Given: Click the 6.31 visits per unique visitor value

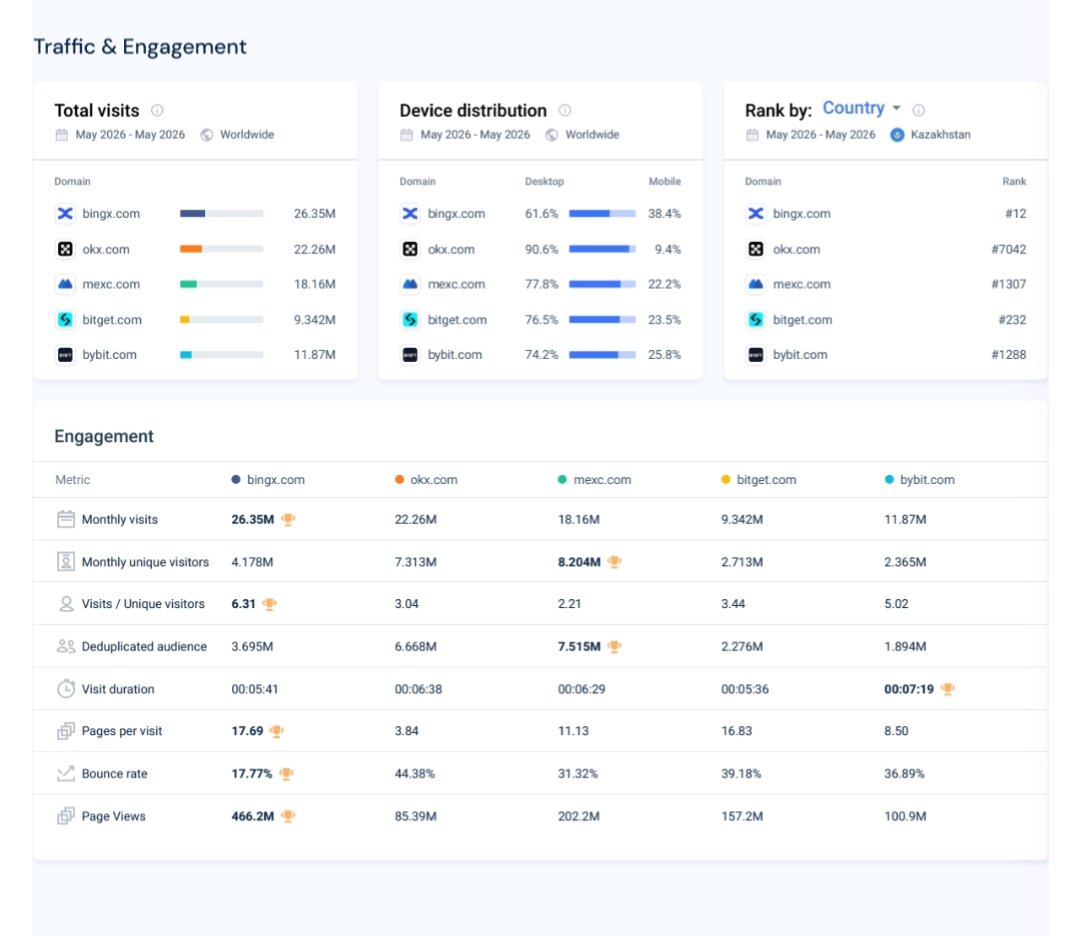Looking at the screenshot, I should click(243, 604).
